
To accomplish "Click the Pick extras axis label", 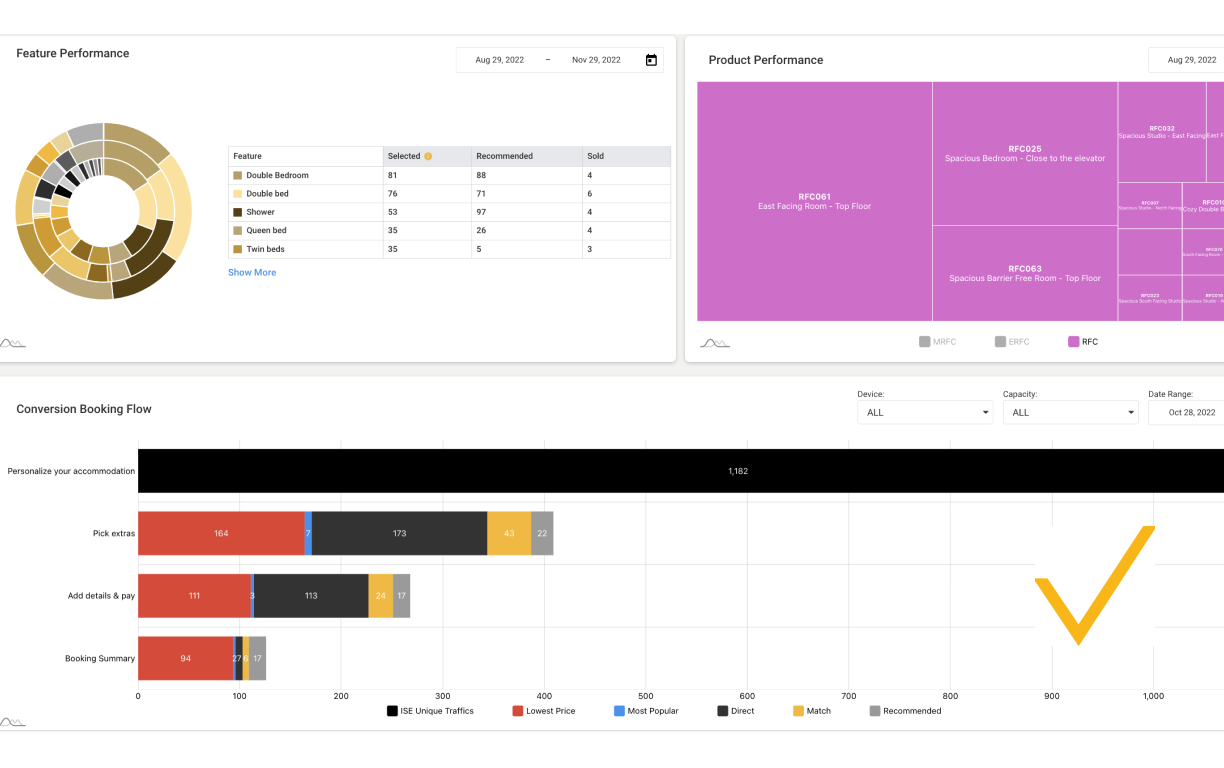I will (114, 533).
